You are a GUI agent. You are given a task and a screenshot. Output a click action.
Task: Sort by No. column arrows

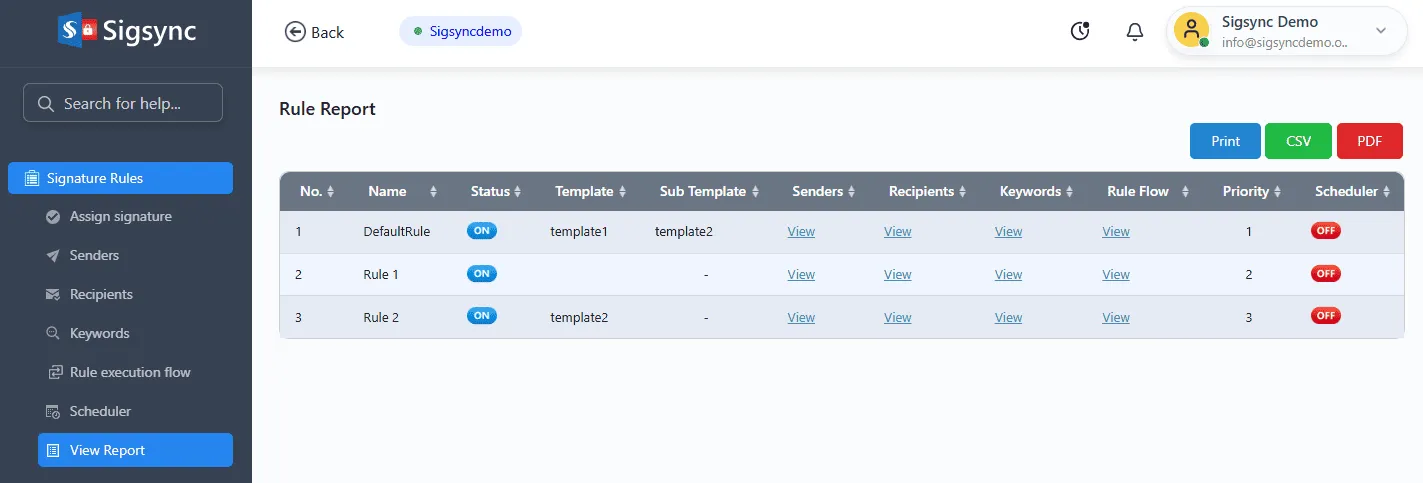tap(331, 191)
